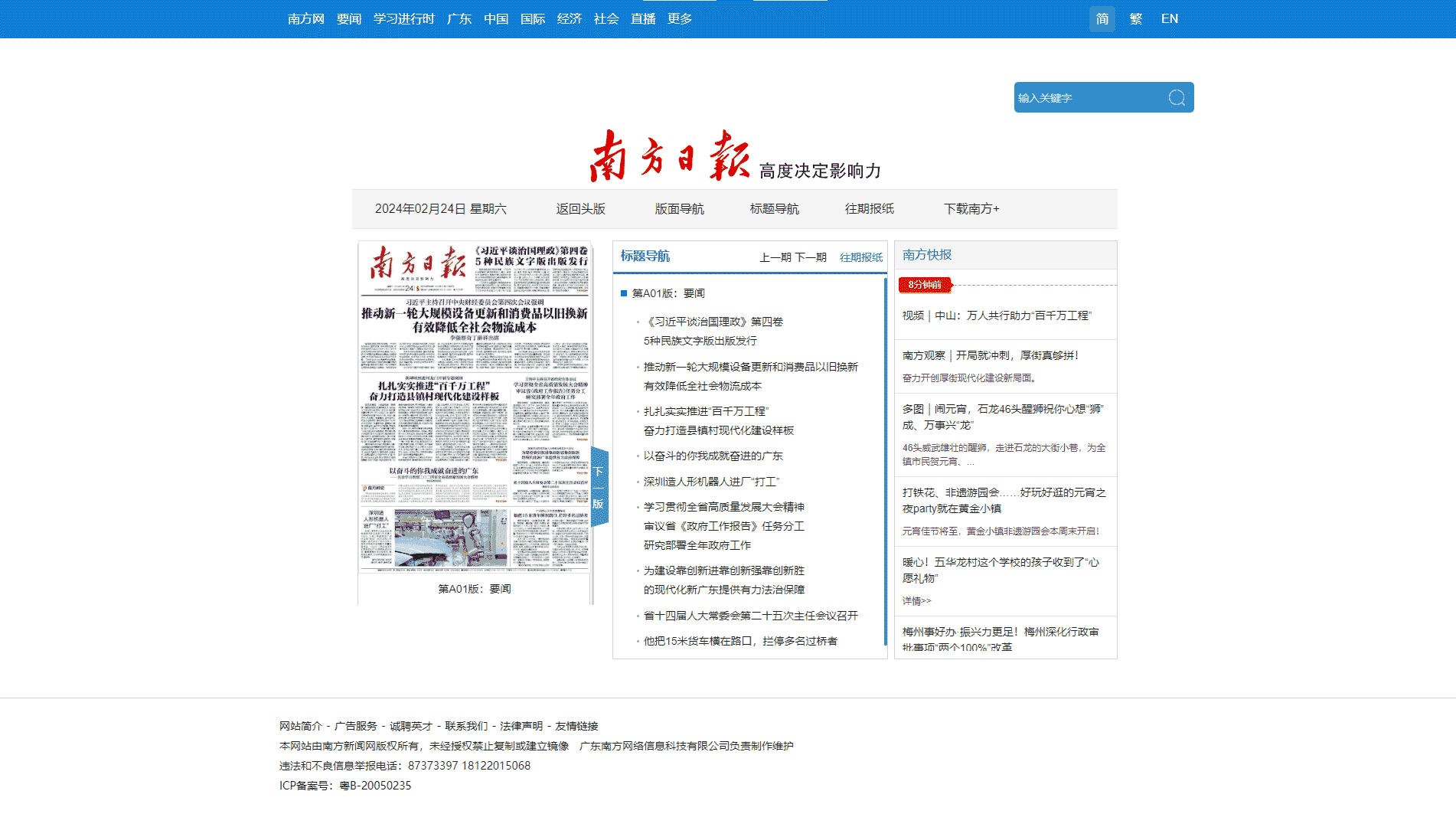Open 南方网 in top navigation
The image size is (1456, 827).
coord(306,18)
